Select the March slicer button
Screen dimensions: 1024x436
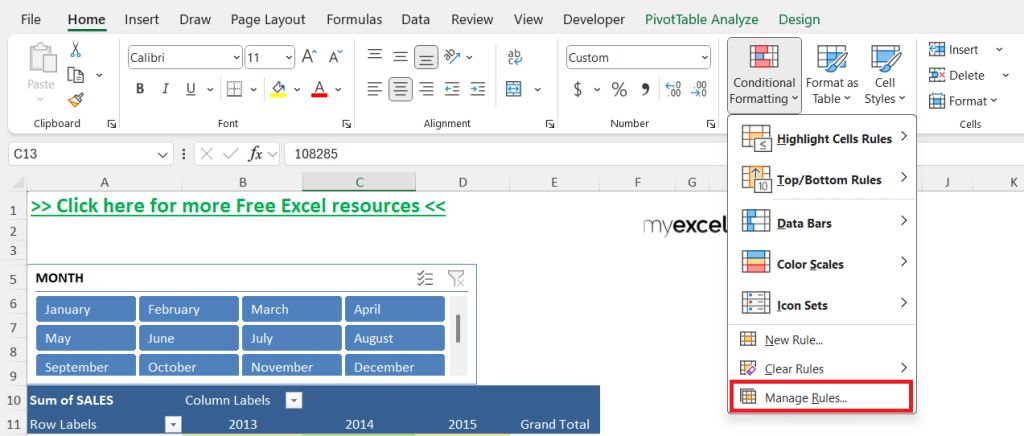(292, 309)
